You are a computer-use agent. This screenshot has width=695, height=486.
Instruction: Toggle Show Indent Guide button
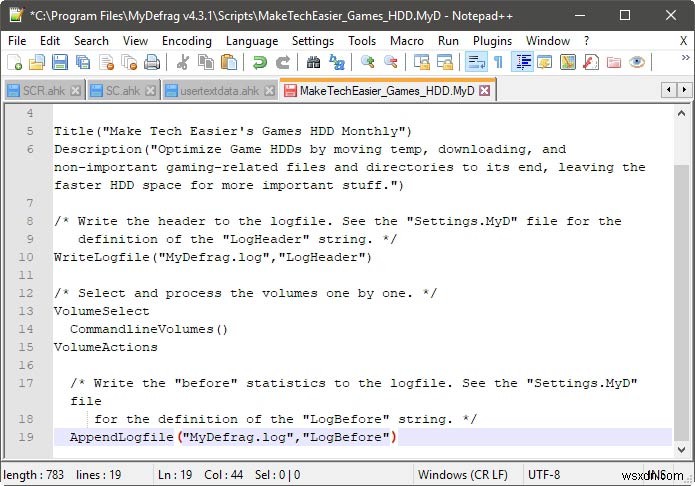[x=523, y=62]
